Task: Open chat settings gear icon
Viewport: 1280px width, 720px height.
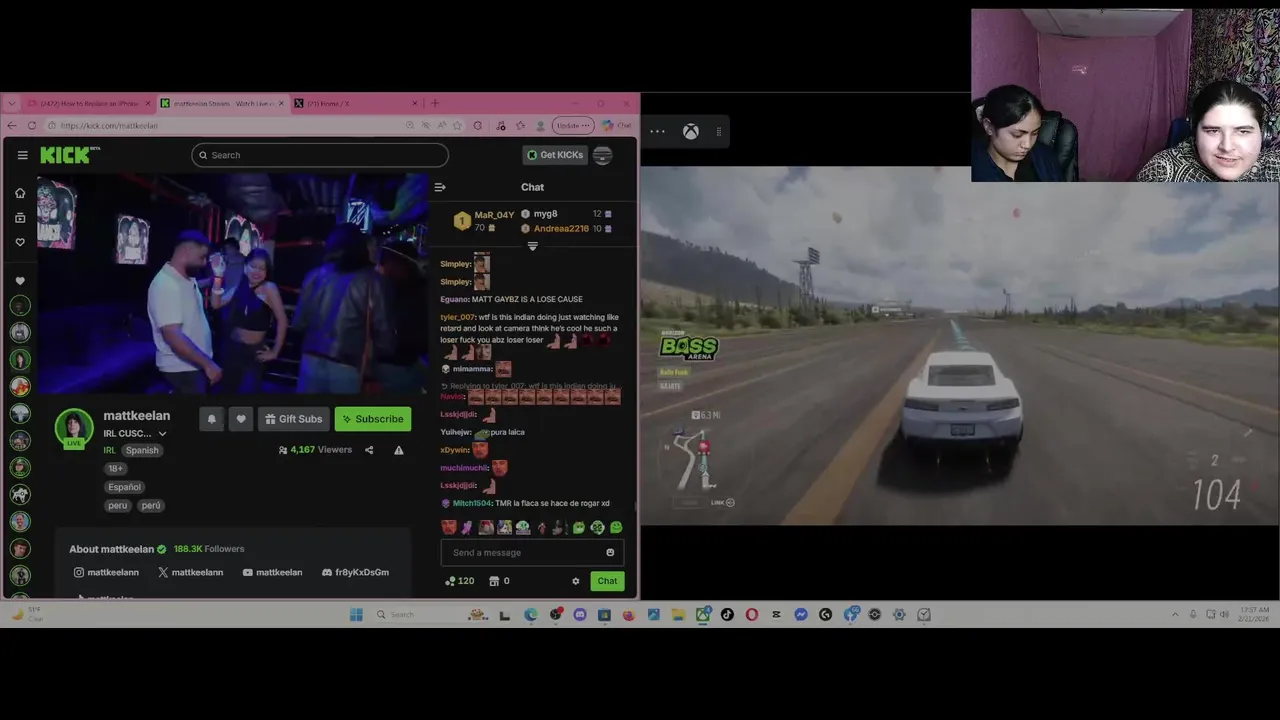Action: coord(575,581)
